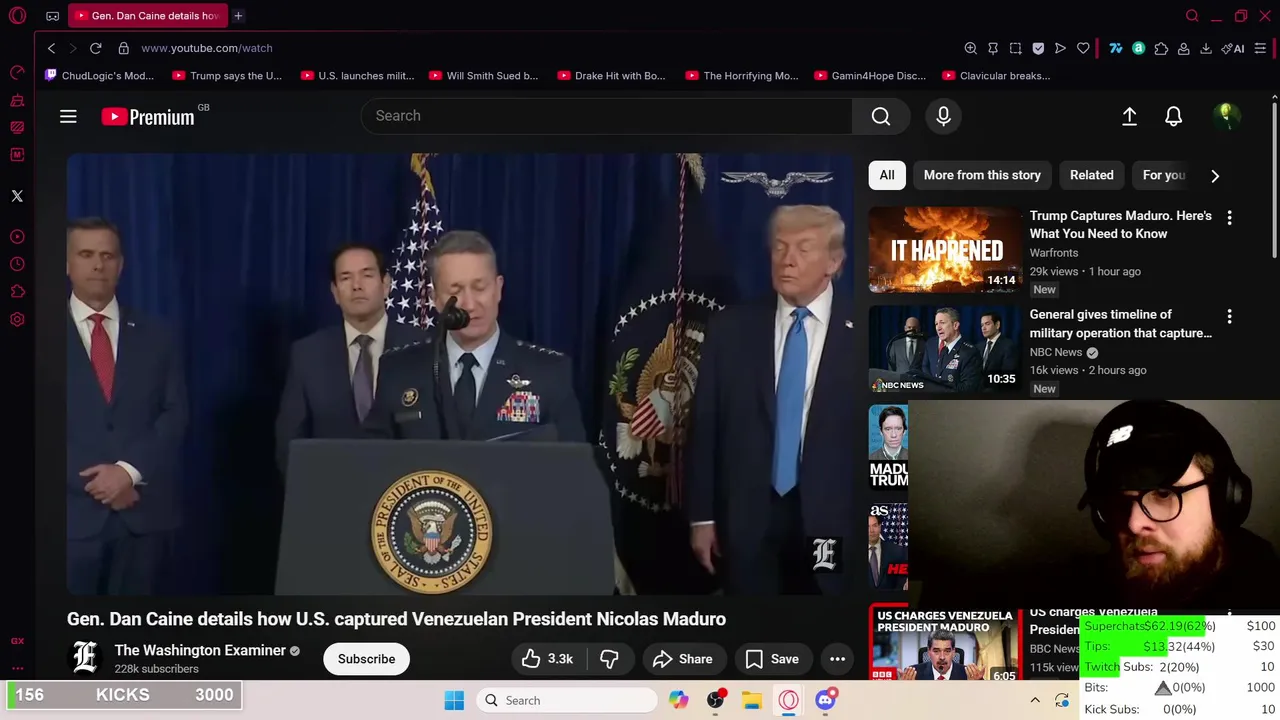Like the video with thumbs up

pos(548,659)
